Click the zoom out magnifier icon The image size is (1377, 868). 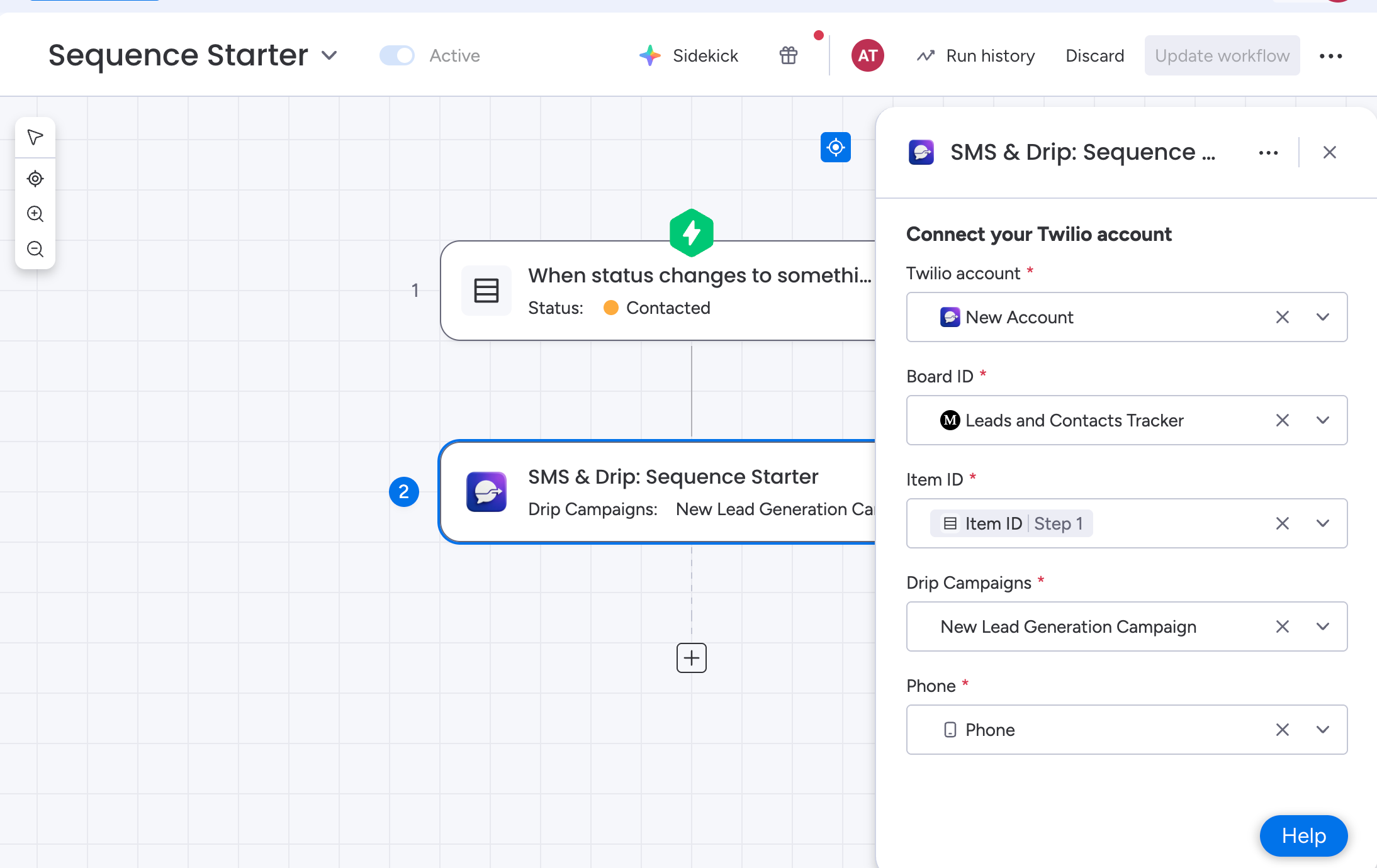(35, 249)
